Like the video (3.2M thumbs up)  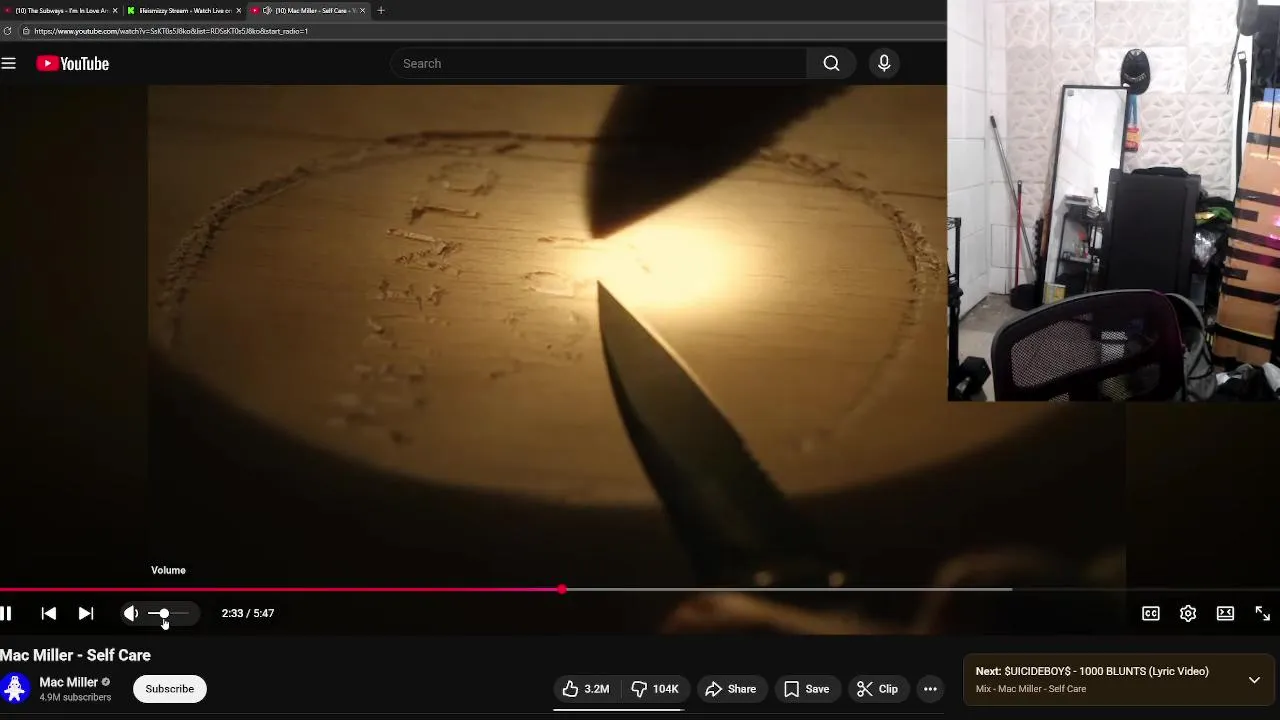pos(586,689)
